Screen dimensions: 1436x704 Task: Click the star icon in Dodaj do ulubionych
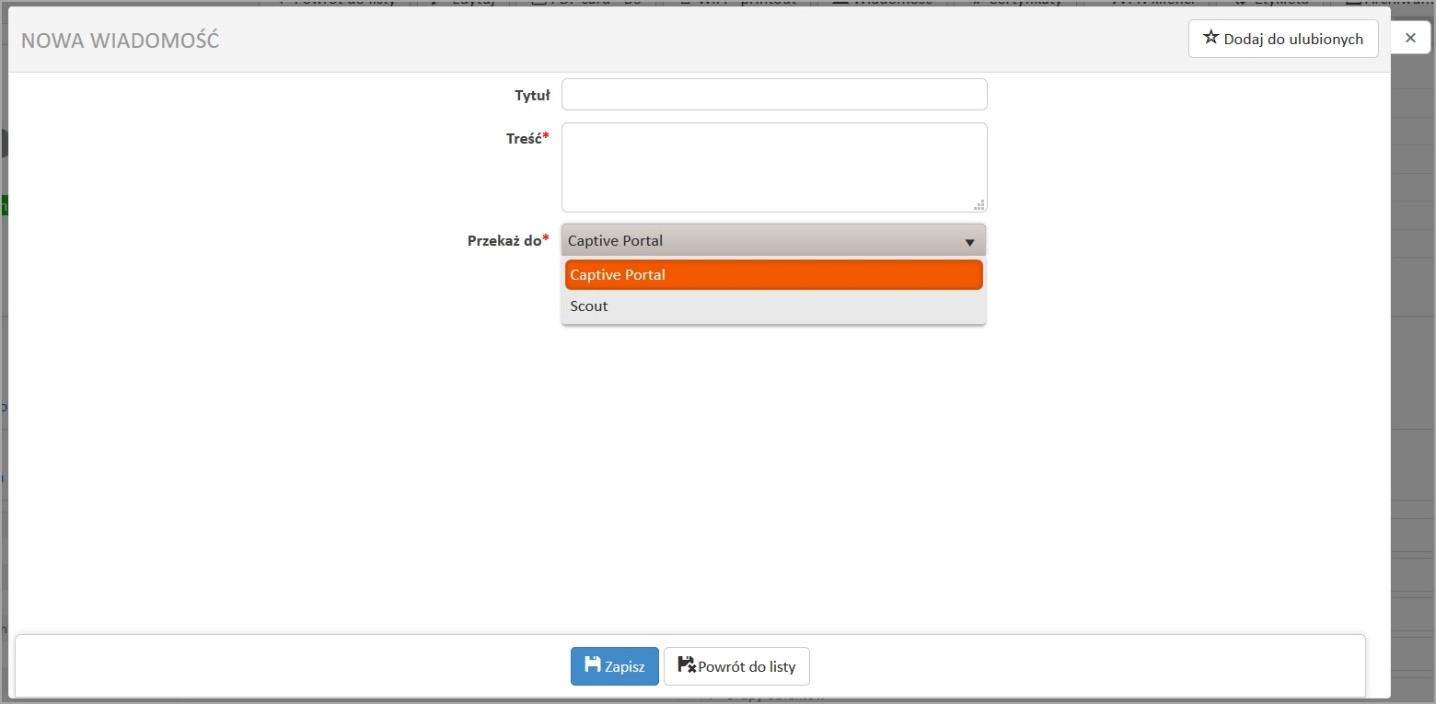pyautogui.click(x=1211, y=37)
